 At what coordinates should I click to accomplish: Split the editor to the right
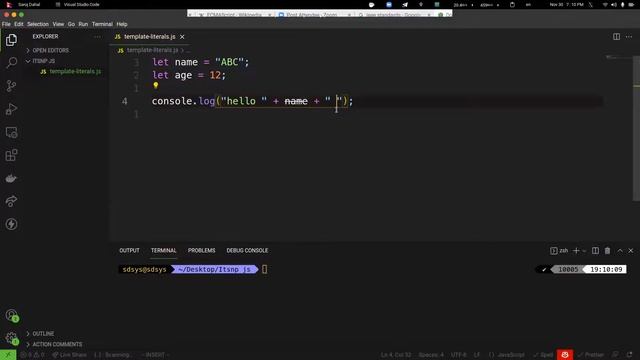(616, 37)
